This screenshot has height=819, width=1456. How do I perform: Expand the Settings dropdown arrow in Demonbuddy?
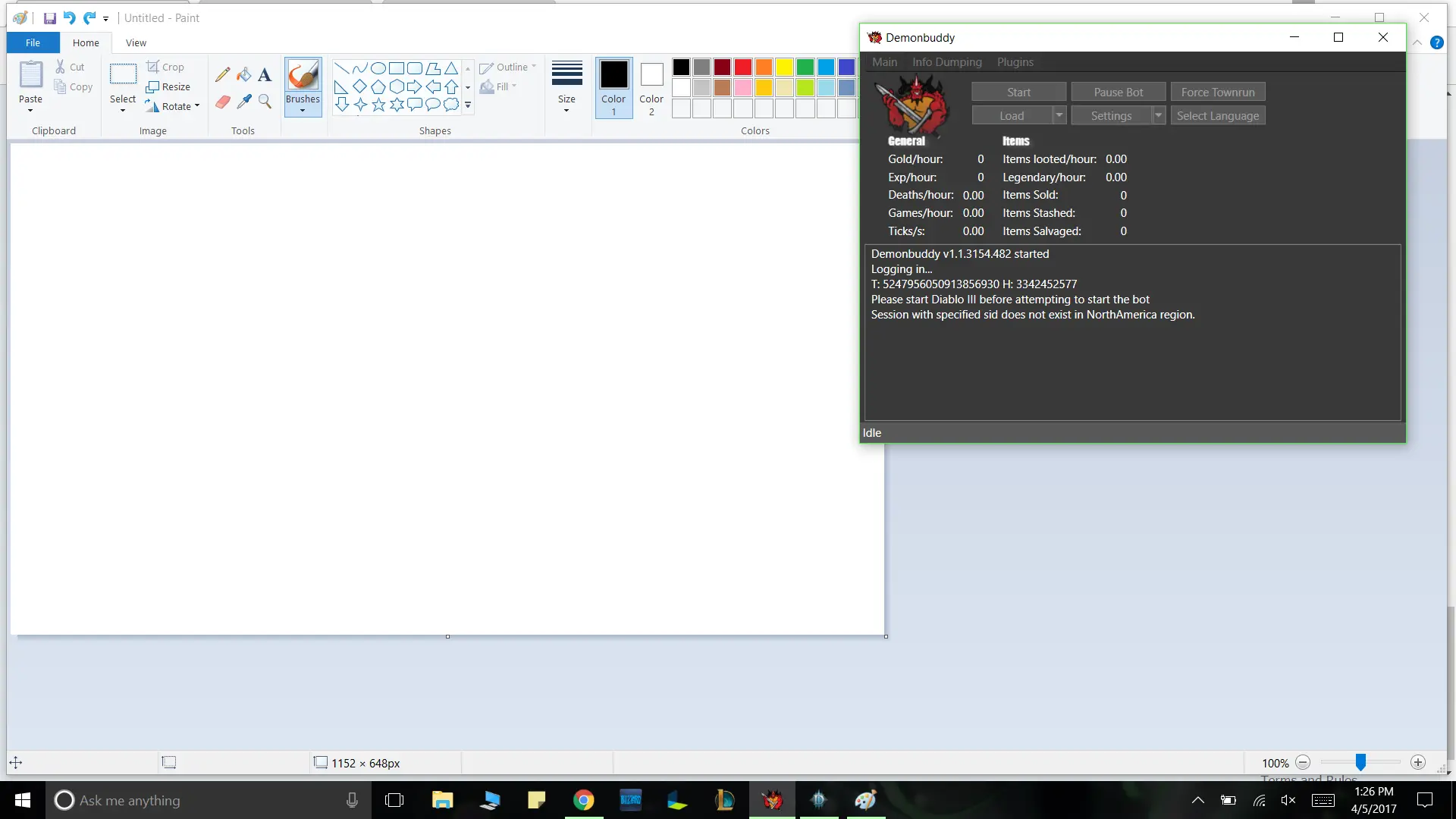[x=1158, y=115]
